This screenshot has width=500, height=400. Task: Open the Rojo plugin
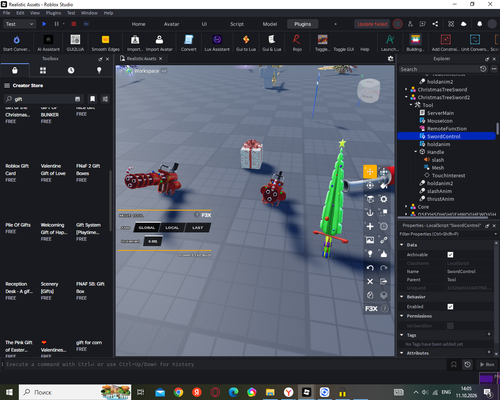coord(297,43)
